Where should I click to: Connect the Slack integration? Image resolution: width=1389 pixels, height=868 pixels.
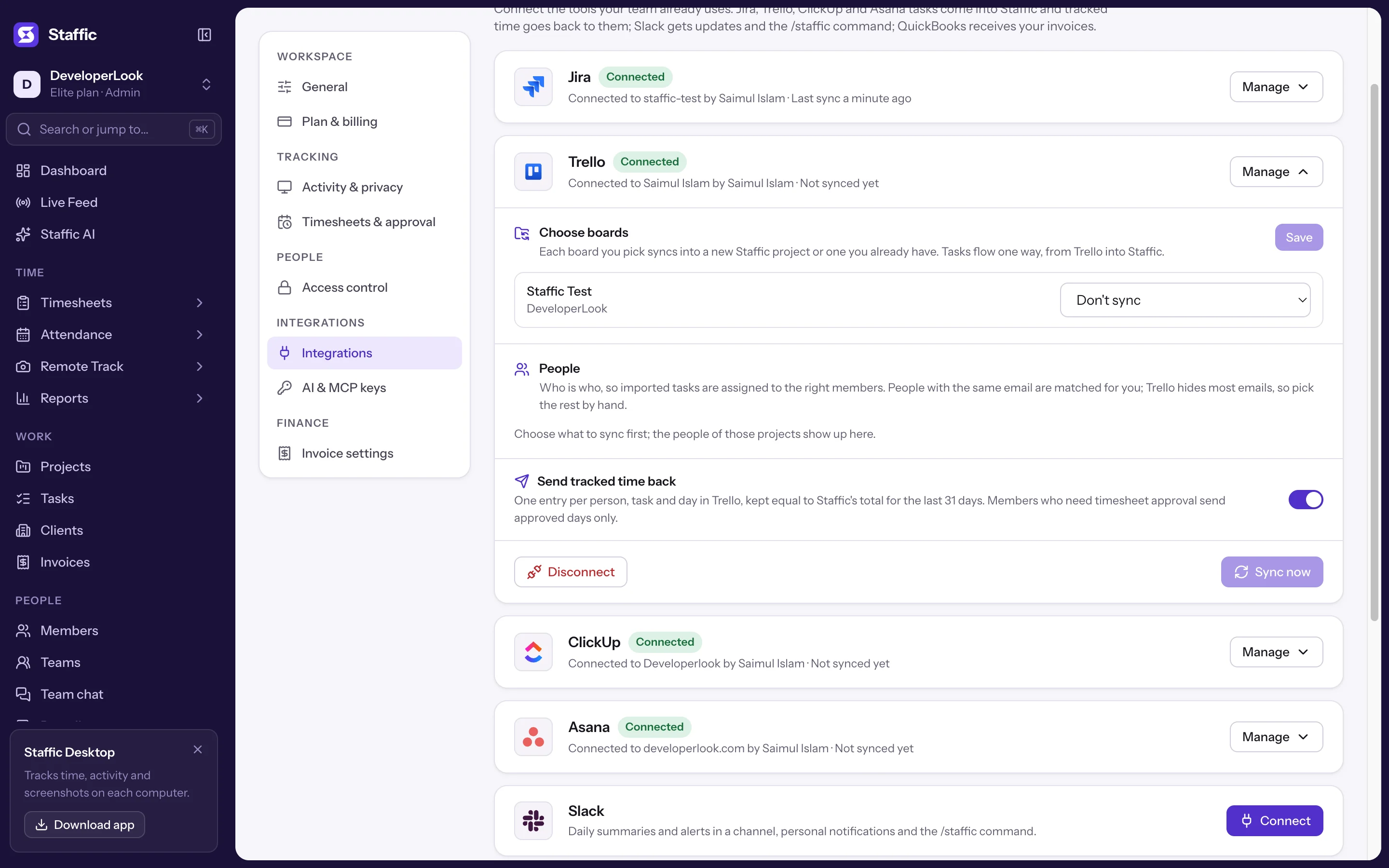click(1274, 821)
